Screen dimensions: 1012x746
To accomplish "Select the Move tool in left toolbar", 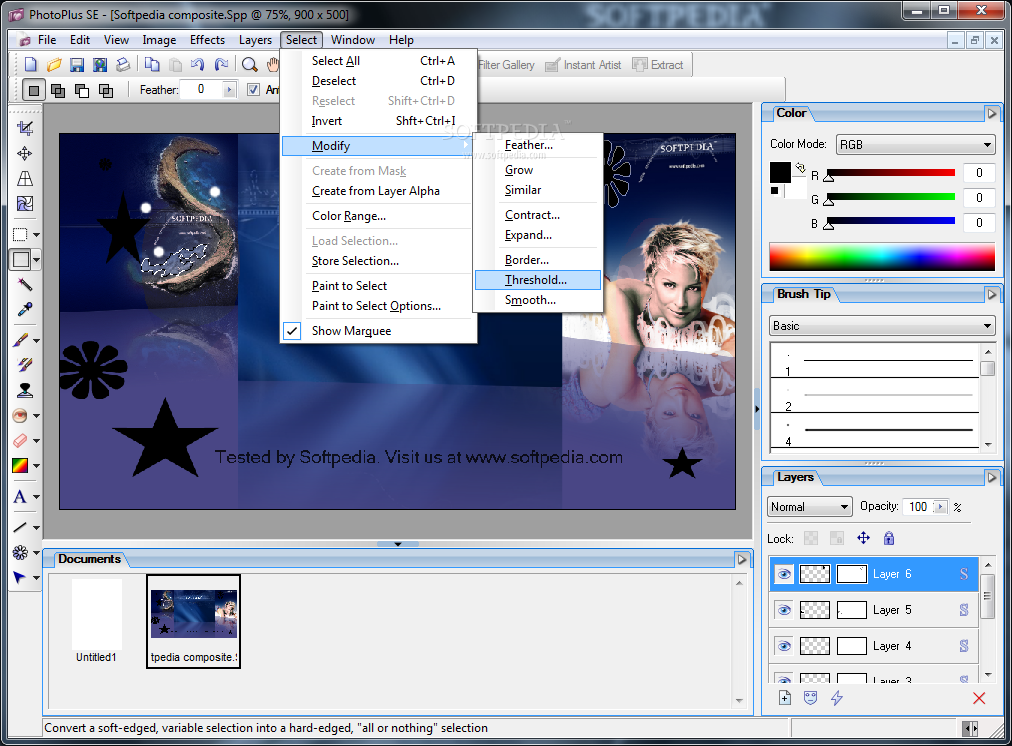I will [25, 154].
